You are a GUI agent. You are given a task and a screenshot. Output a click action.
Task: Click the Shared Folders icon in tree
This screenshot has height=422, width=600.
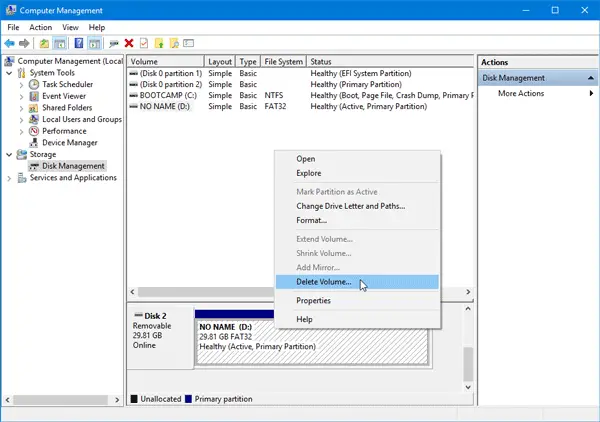[34, 108]
